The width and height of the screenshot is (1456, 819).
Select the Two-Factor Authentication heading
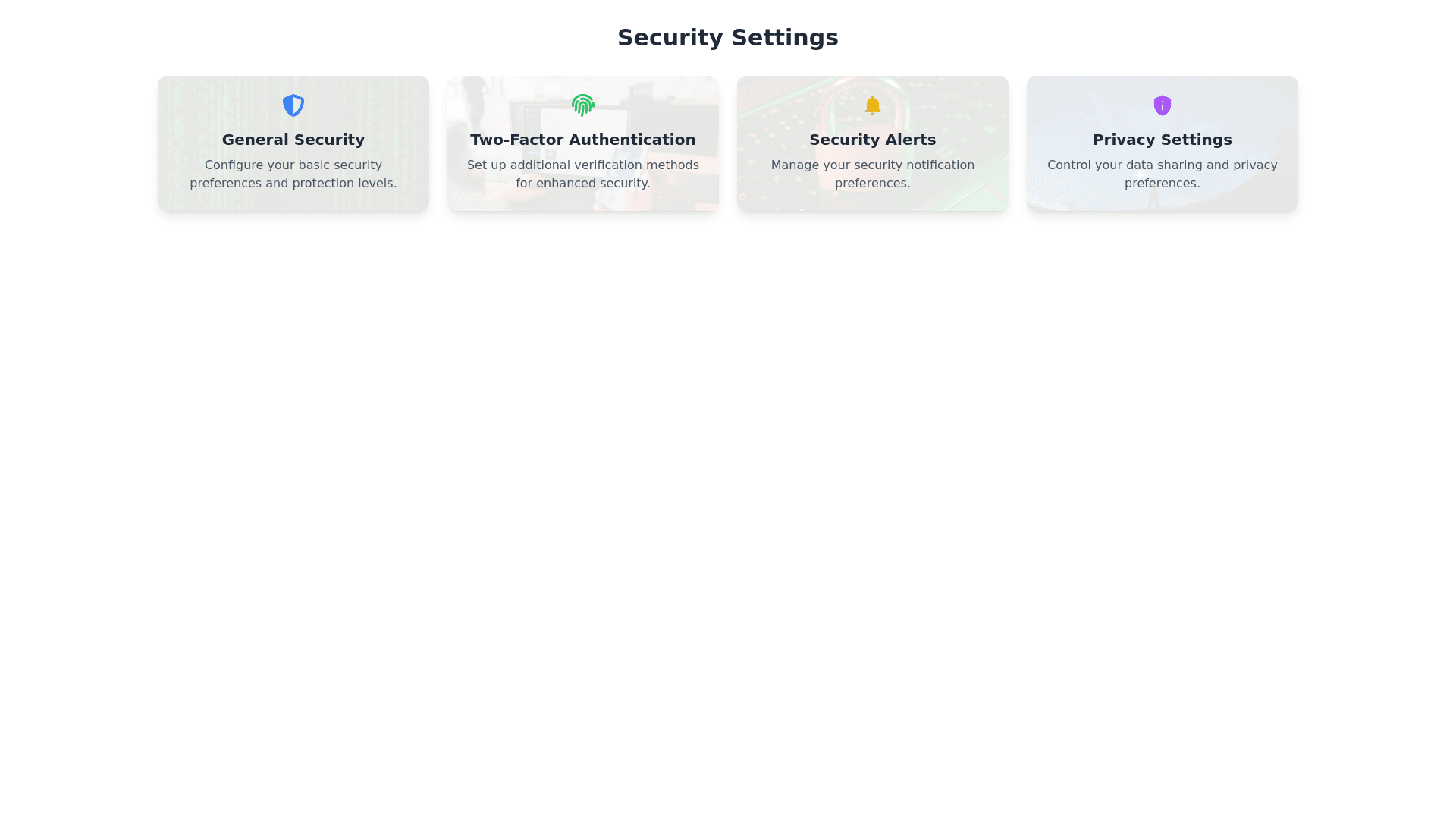(582, 140)
